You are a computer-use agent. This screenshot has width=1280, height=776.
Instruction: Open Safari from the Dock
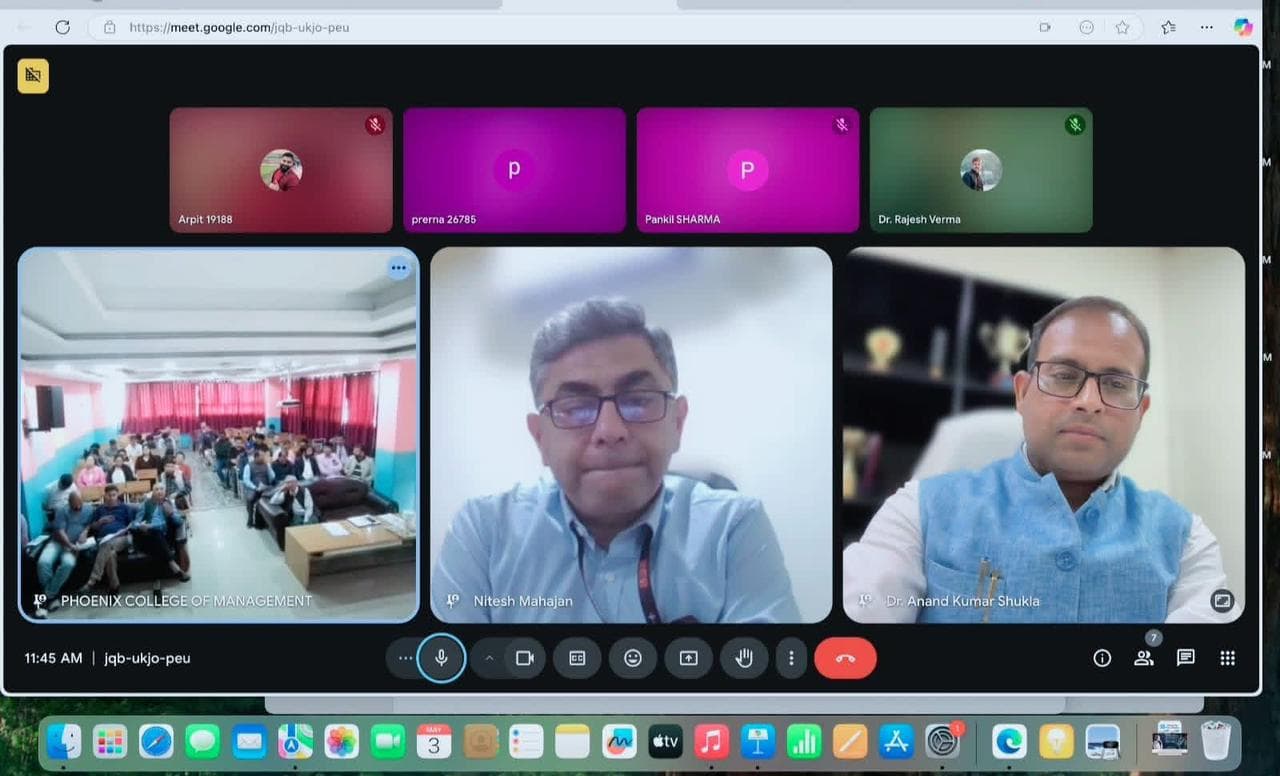click(x=156, y=741)
